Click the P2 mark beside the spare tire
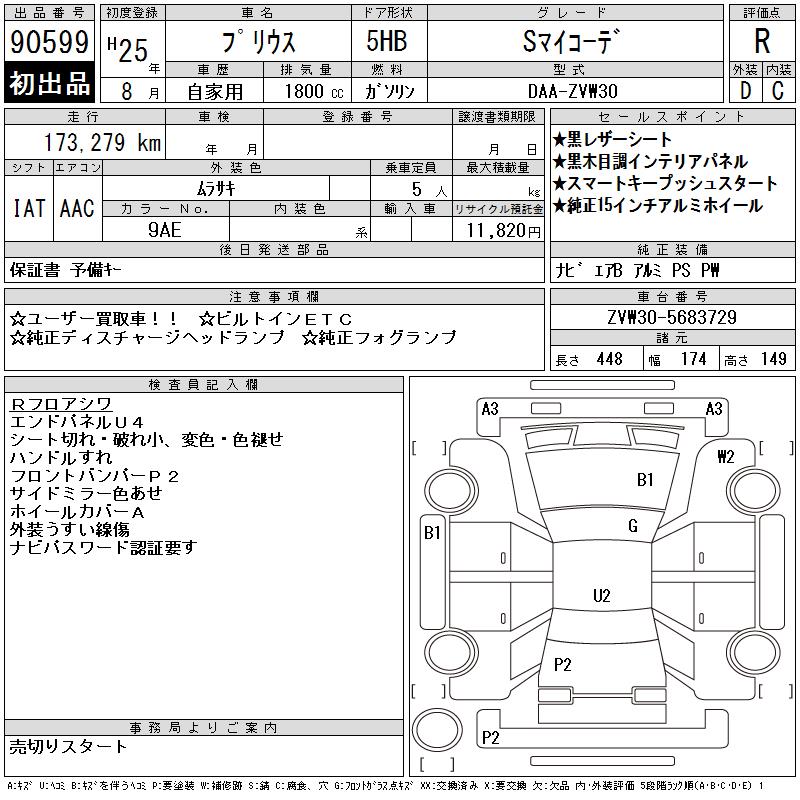The image size is (800, 800). (x=490, y=738)
